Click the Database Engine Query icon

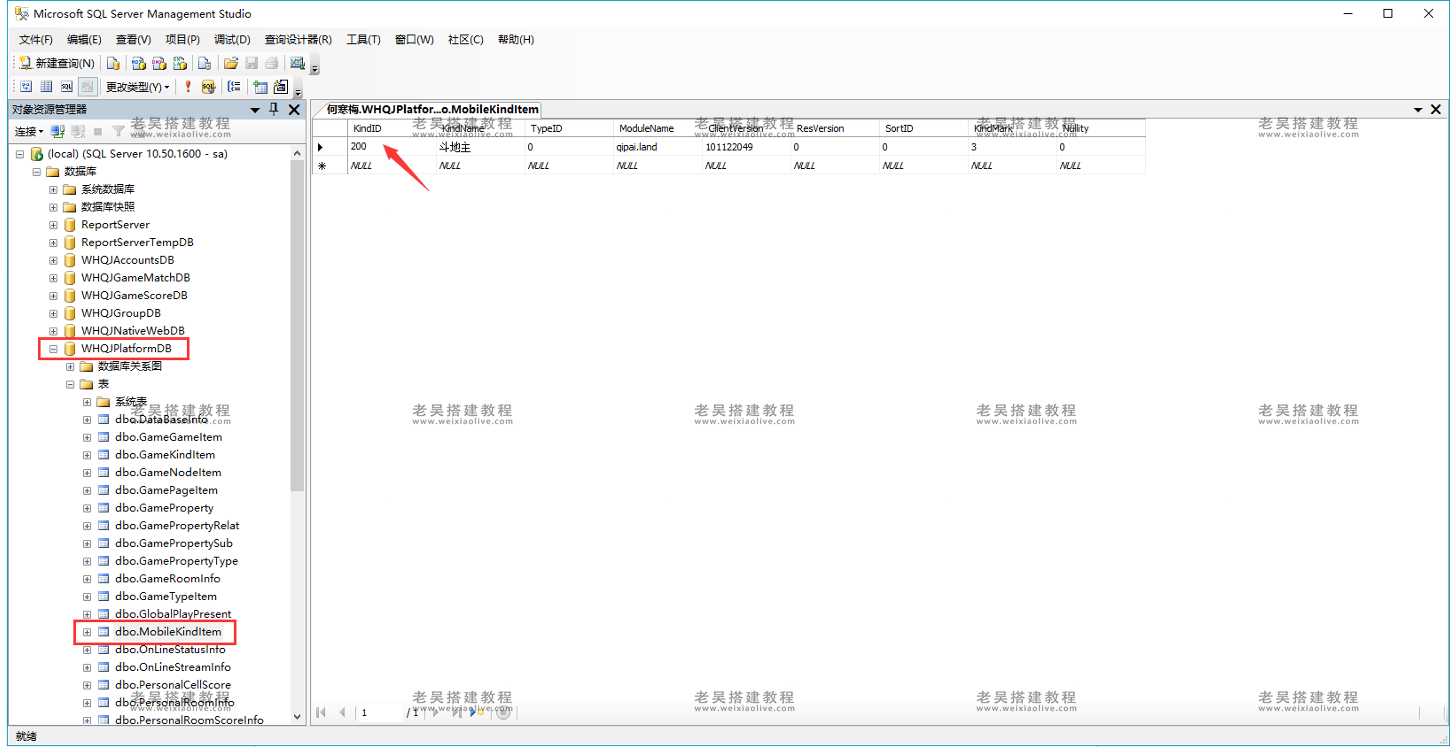(113, 63)
